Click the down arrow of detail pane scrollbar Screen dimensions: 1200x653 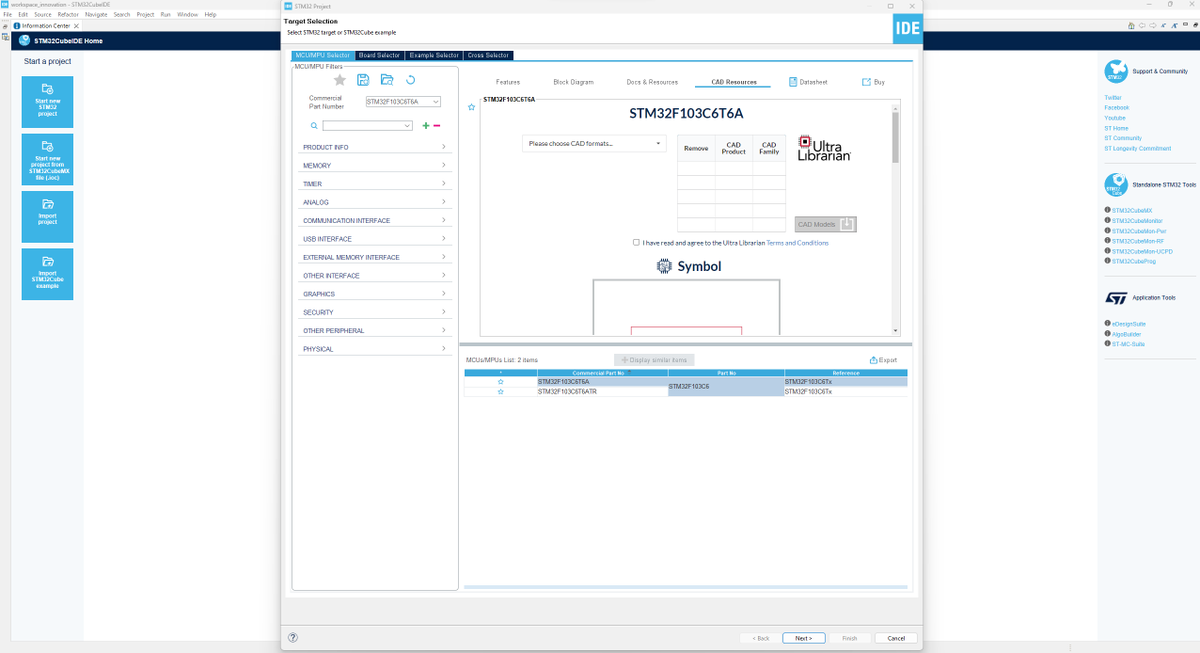click(895, 331)
